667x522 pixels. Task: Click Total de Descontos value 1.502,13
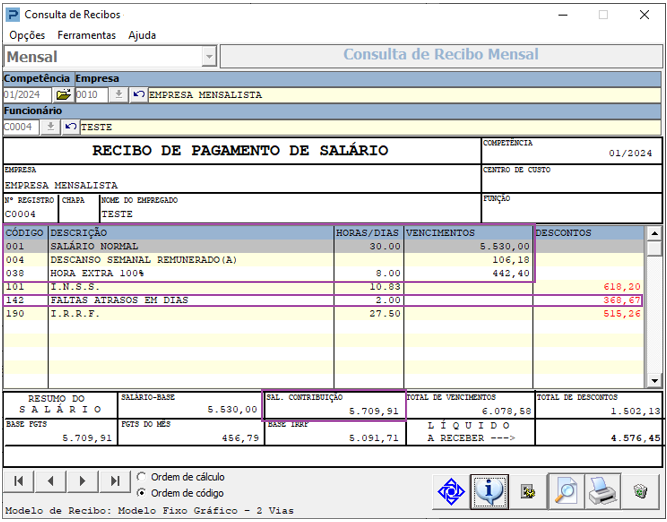pyautogui.click(x=636, y=411)
